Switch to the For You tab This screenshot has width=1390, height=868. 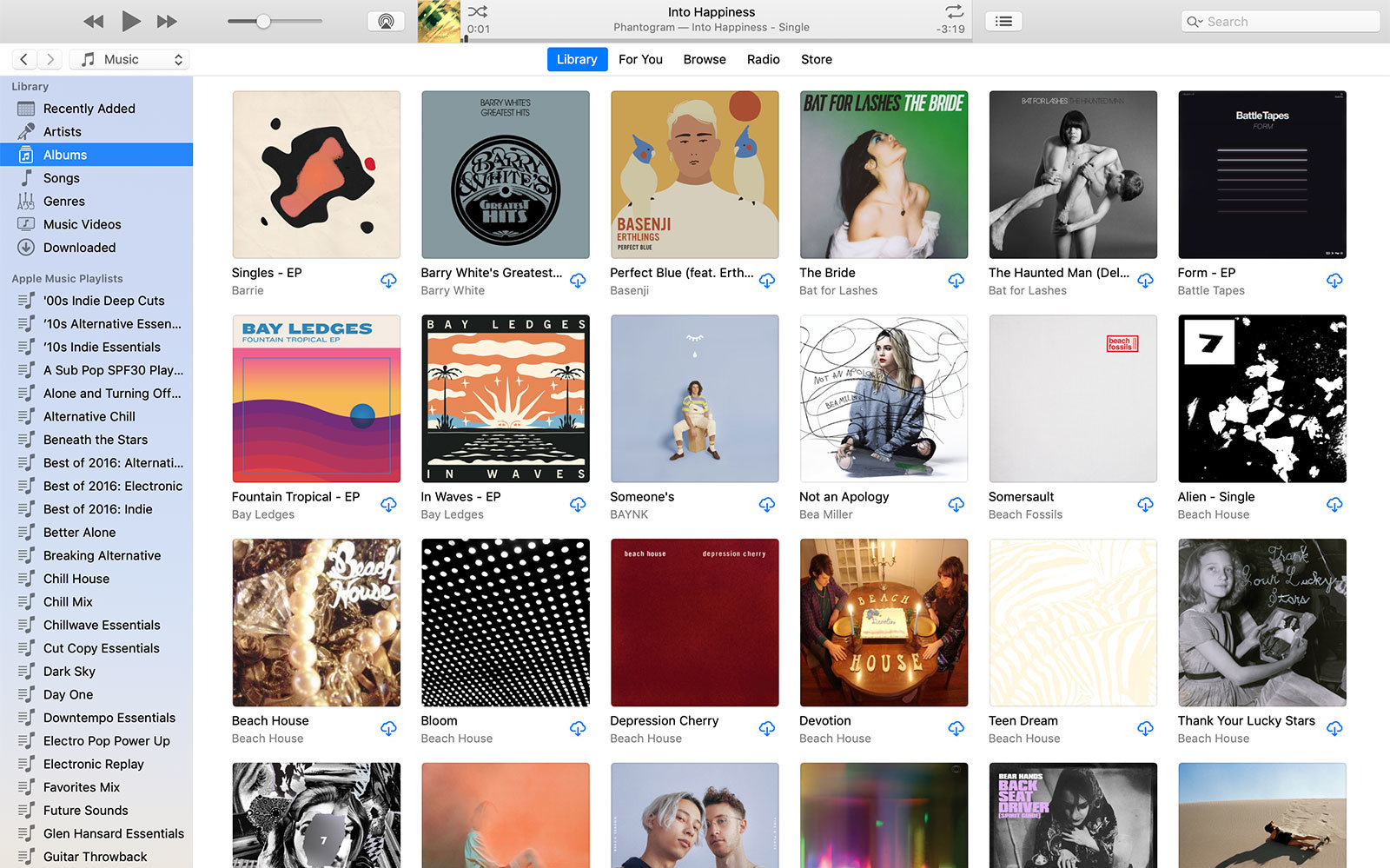point(640,59)
